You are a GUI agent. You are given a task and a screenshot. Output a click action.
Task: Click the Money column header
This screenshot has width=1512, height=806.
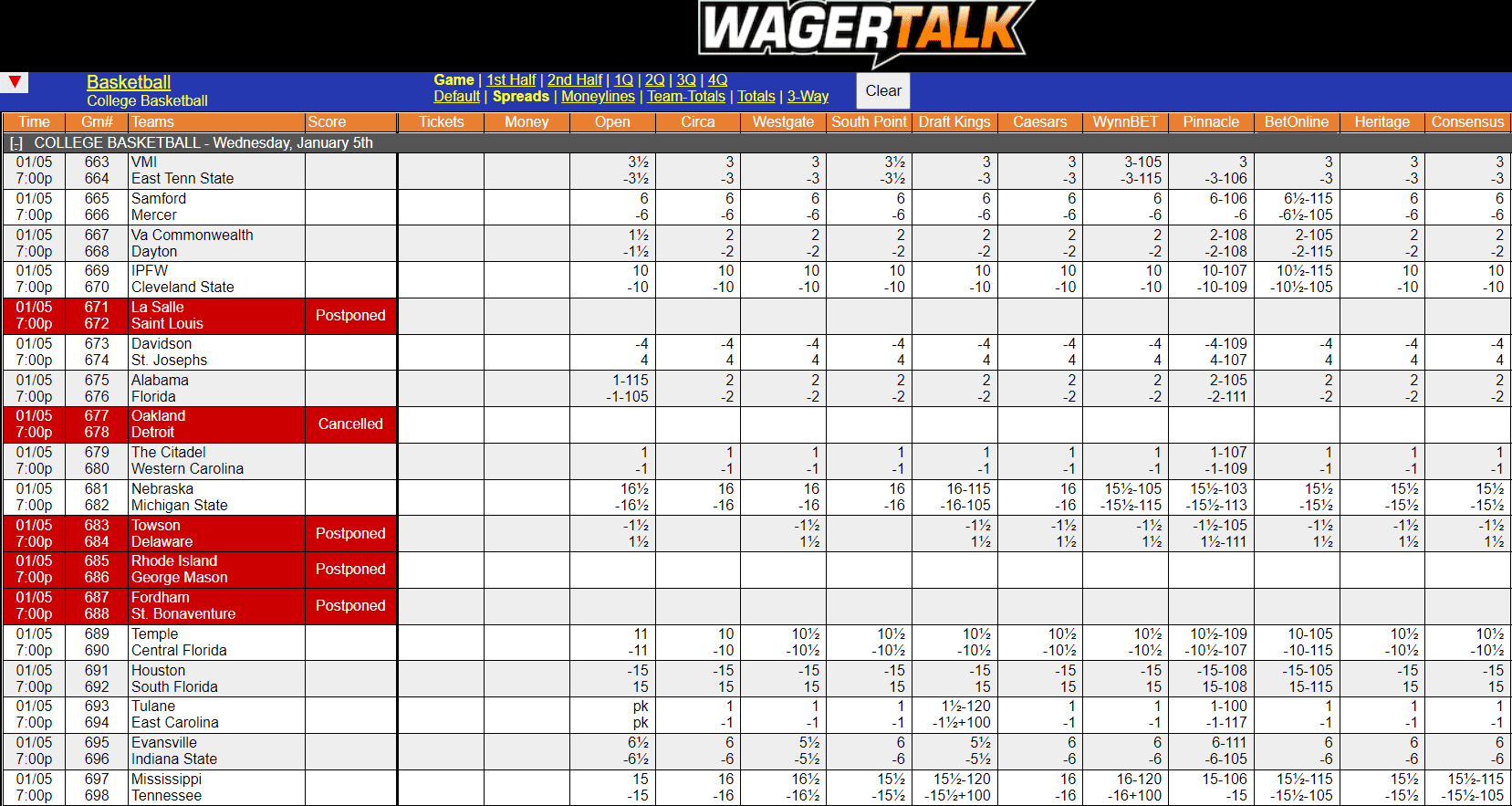tap(527, 122)
